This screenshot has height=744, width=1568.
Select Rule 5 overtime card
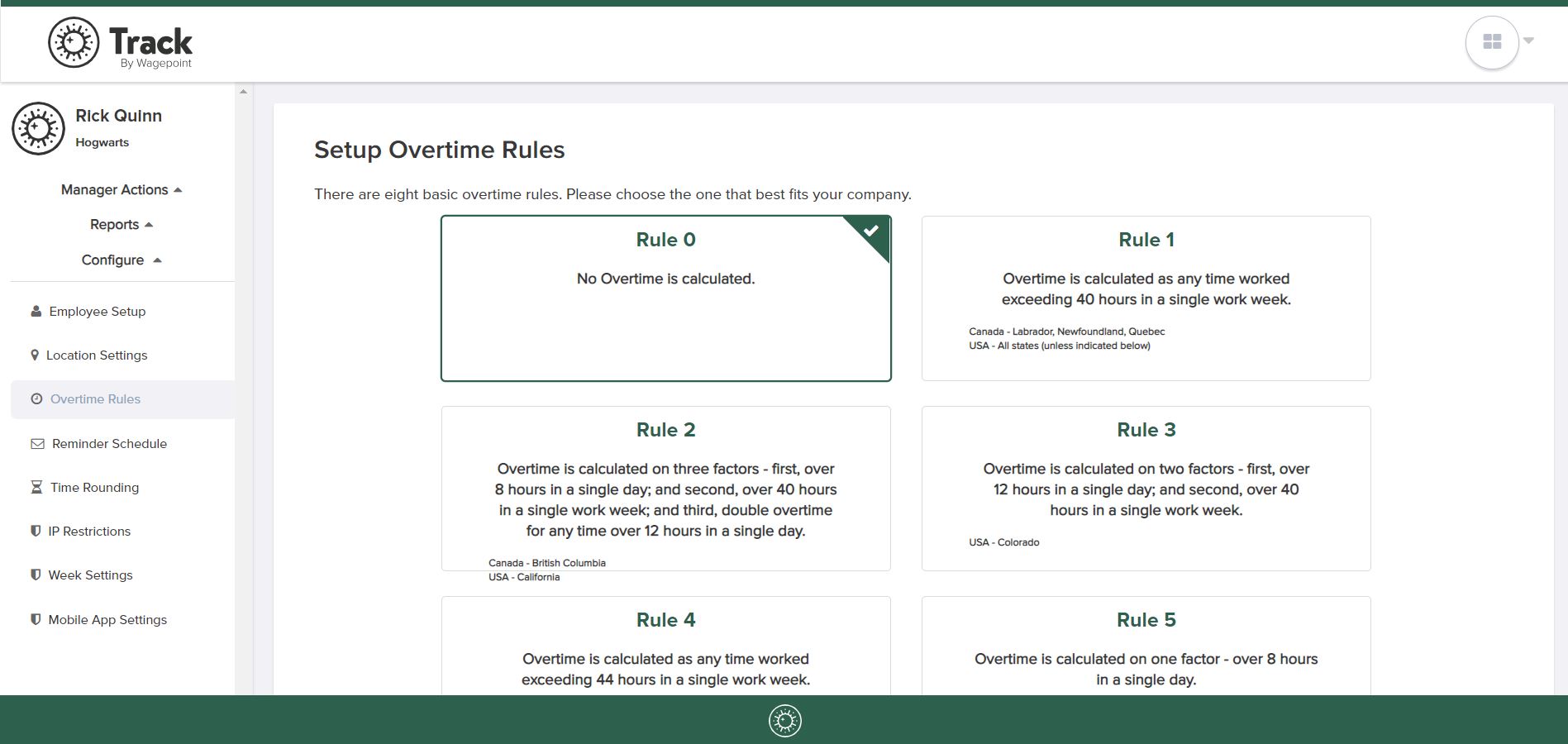[x=1146, y=646]
